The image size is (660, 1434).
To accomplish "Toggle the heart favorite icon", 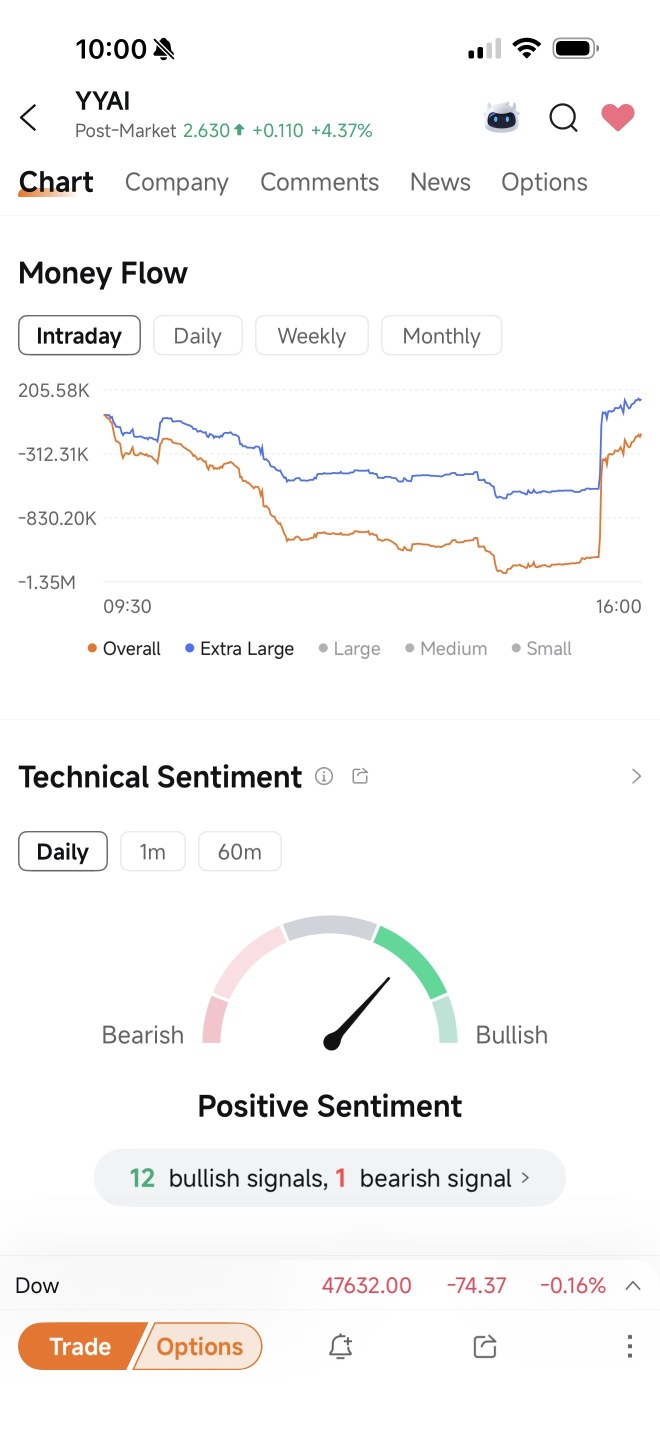I will (618, 118).
